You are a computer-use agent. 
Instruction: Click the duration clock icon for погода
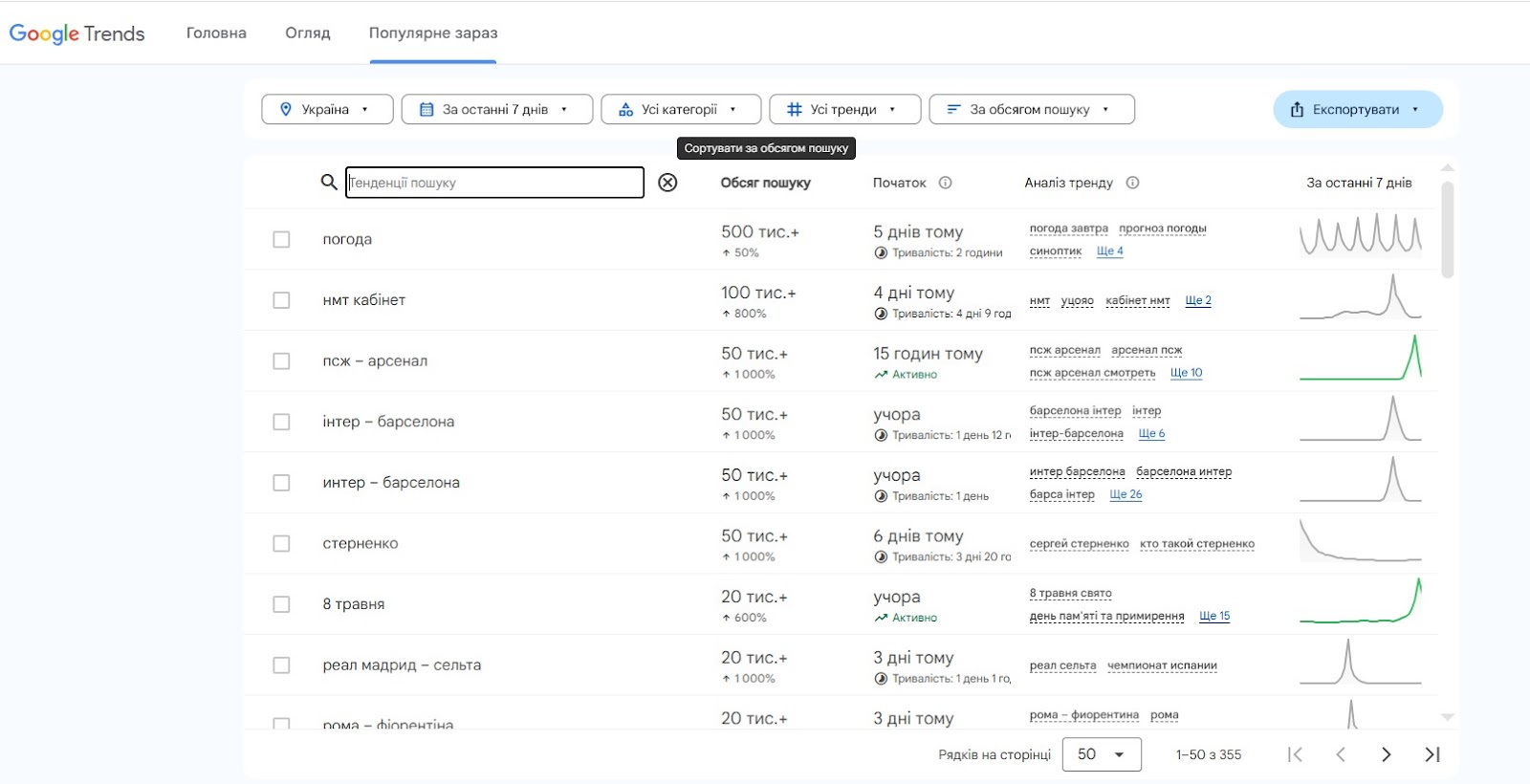(x=881, y=253)
